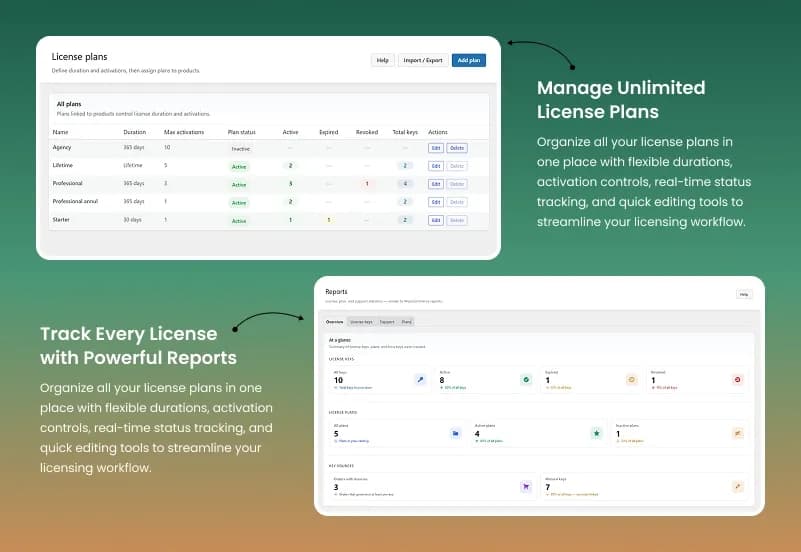Viewport: 801px width, 552px height.
Task: Click Delete in the Lifetime row
Action: (x=457, y=166)
